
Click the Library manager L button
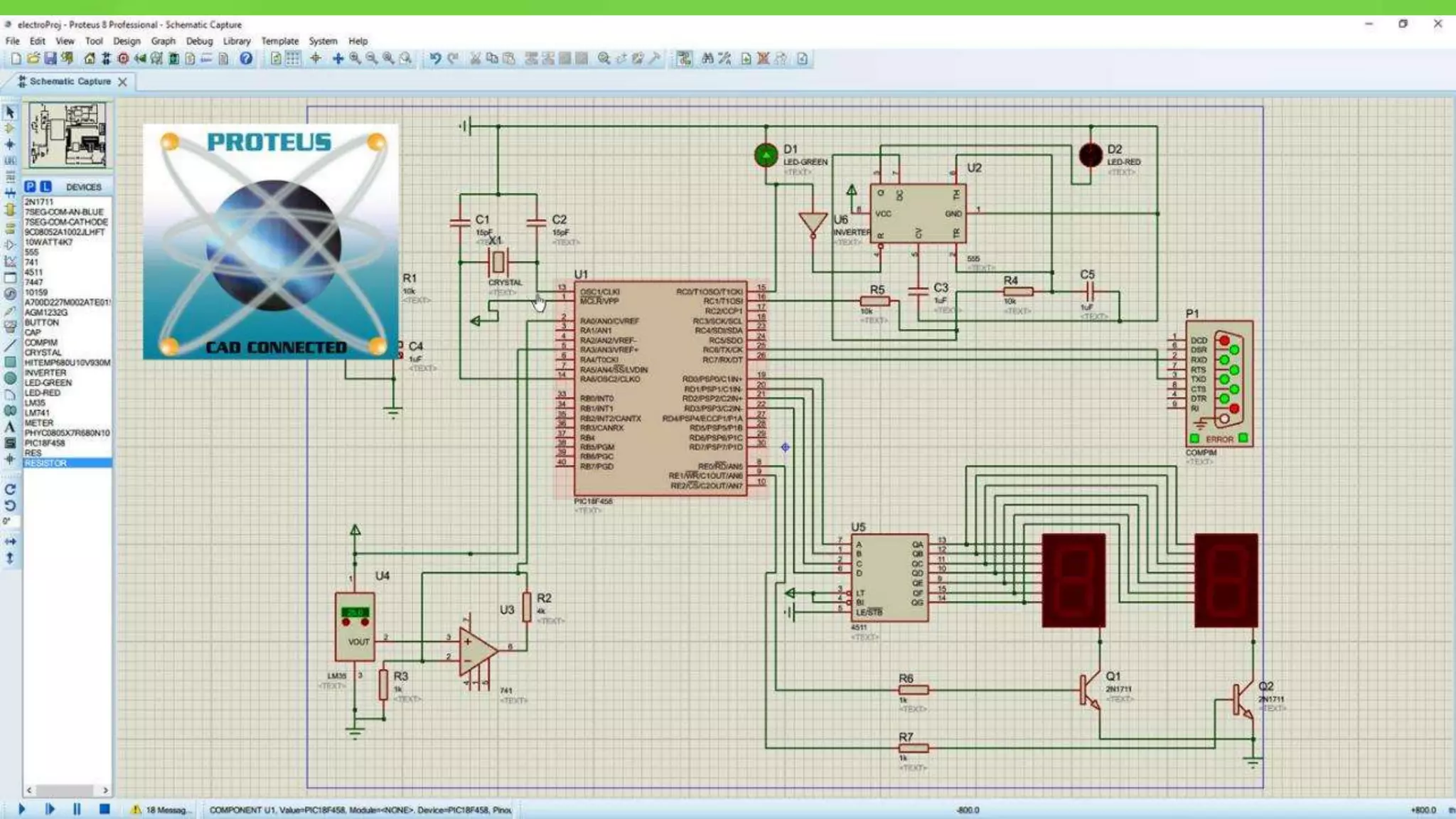coord(45,186)
